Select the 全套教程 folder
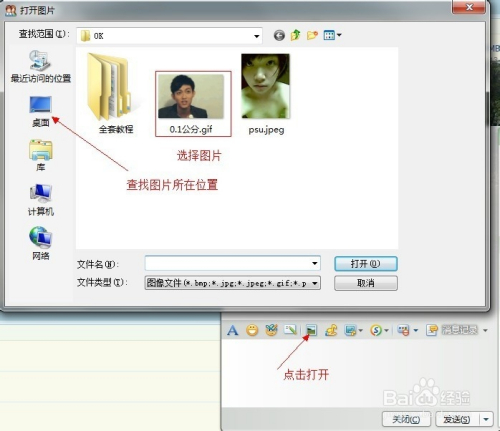The image size is (500, 431). (115, 93)
